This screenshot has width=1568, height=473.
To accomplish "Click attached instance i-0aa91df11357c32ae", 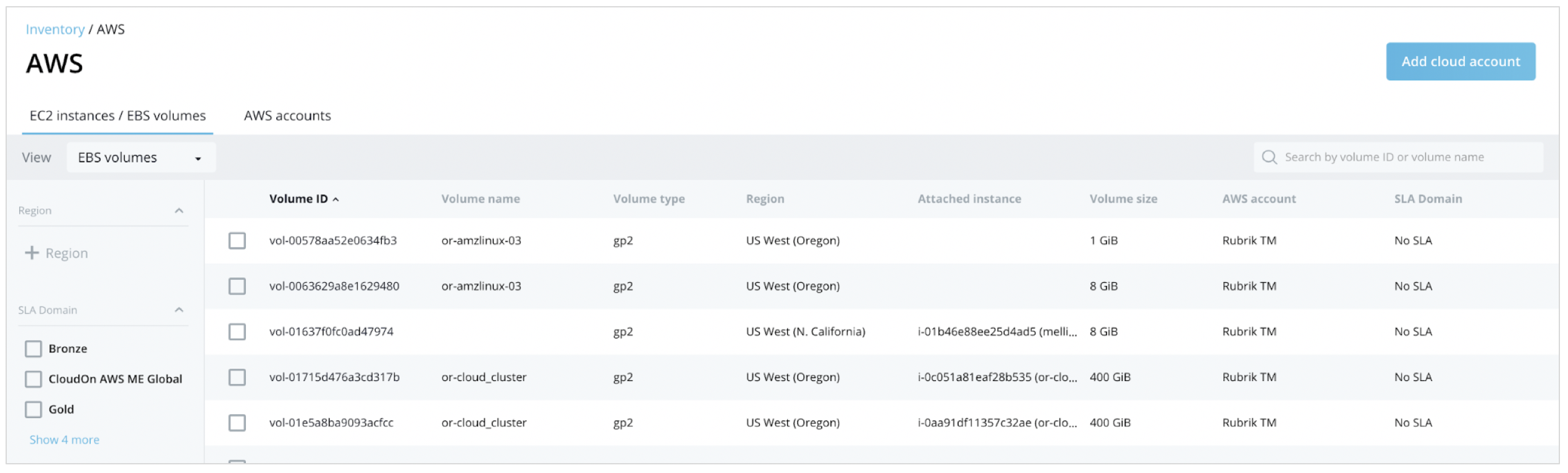I will [x=997, y=423].
